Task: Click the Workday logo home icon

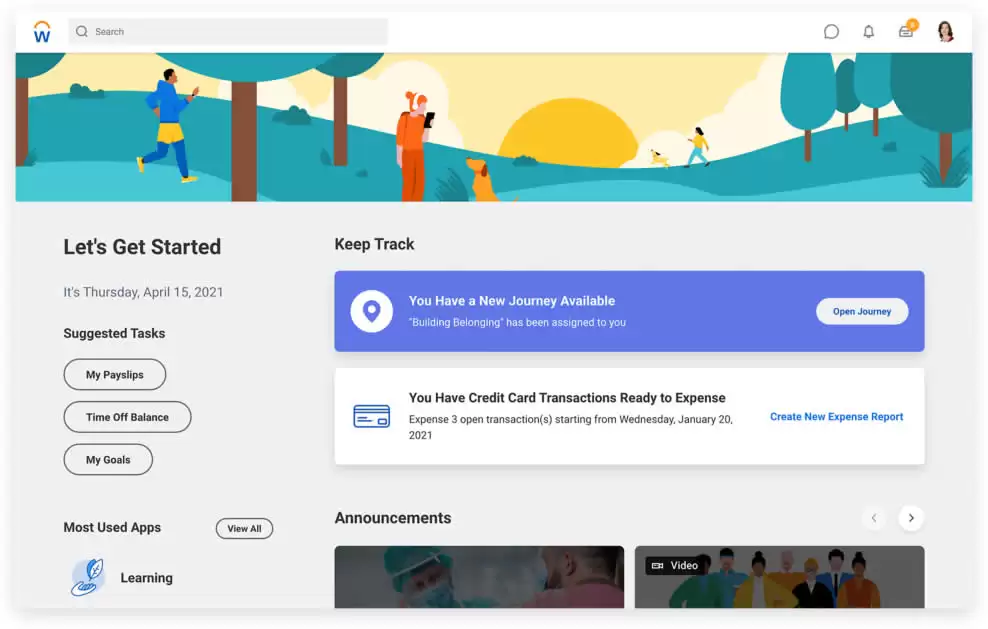Action: pyautogui.click(x=42, y=32)
